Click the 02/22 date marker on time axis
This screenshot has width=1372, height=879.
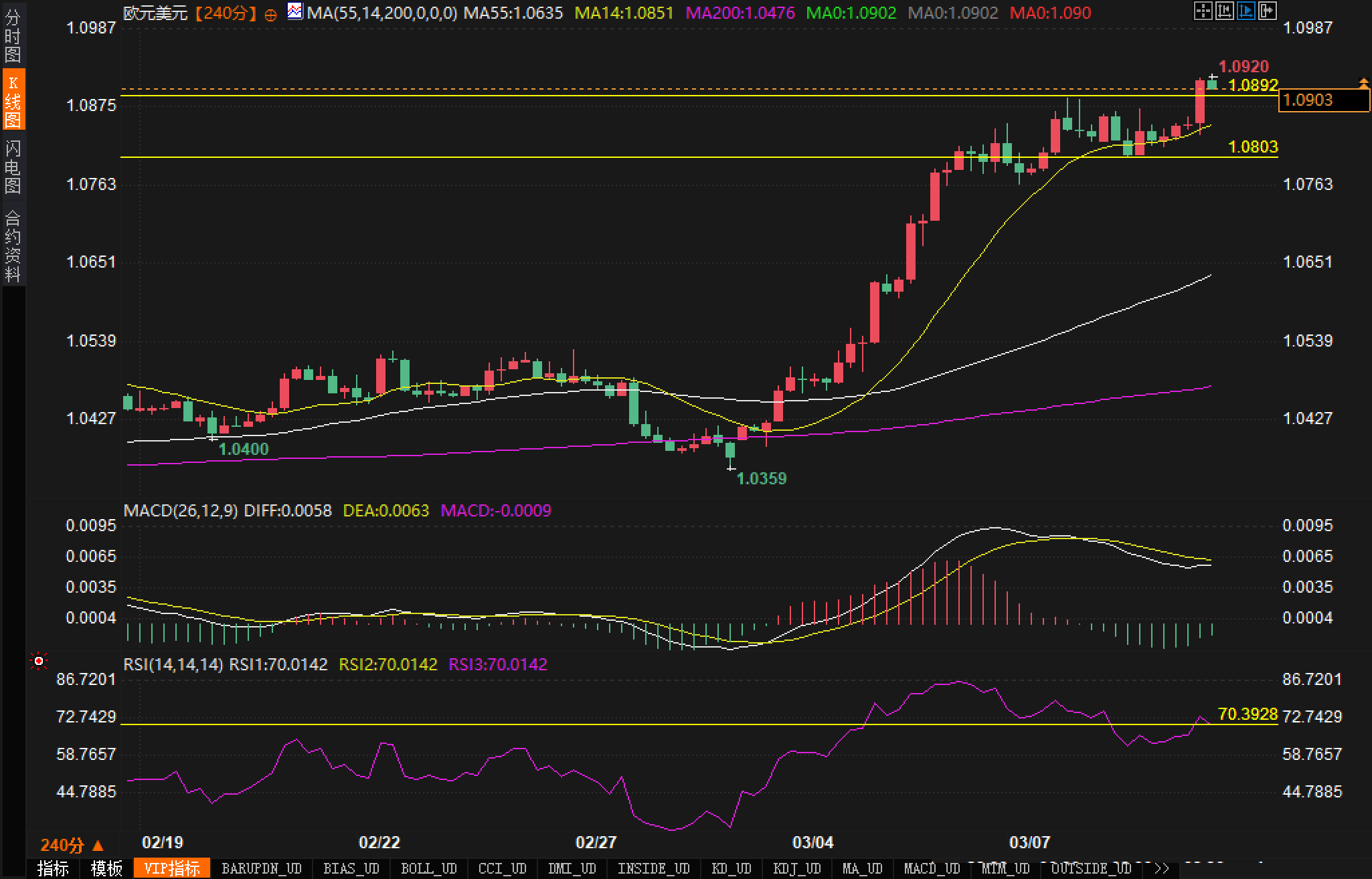click(x=379, y=842)
